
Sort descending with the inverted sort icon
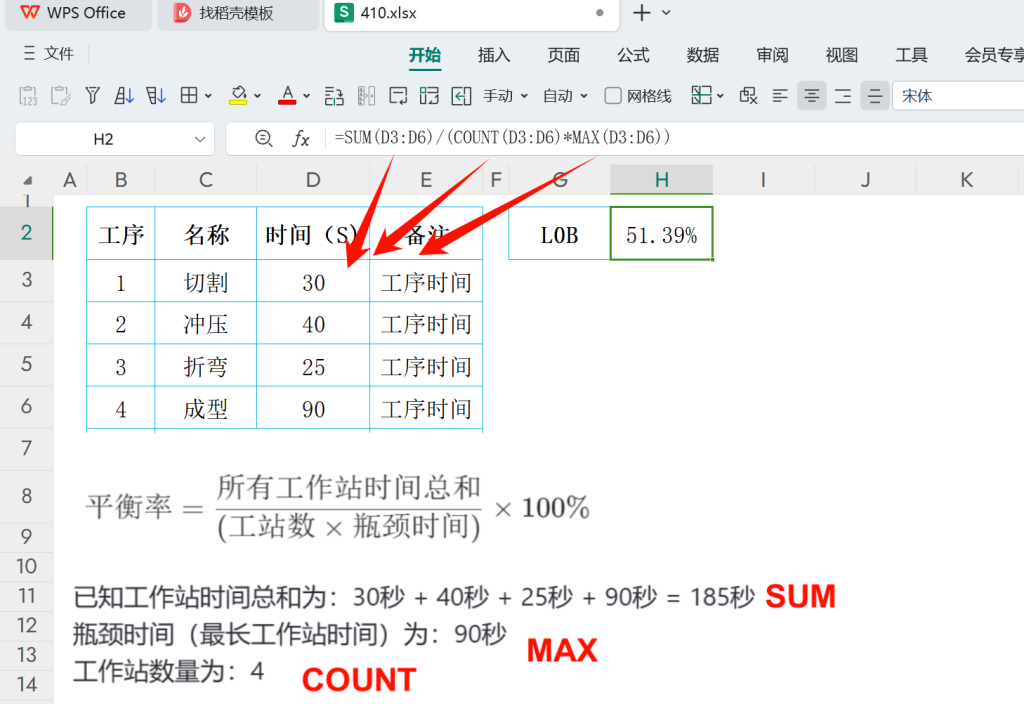click(155, 96)
